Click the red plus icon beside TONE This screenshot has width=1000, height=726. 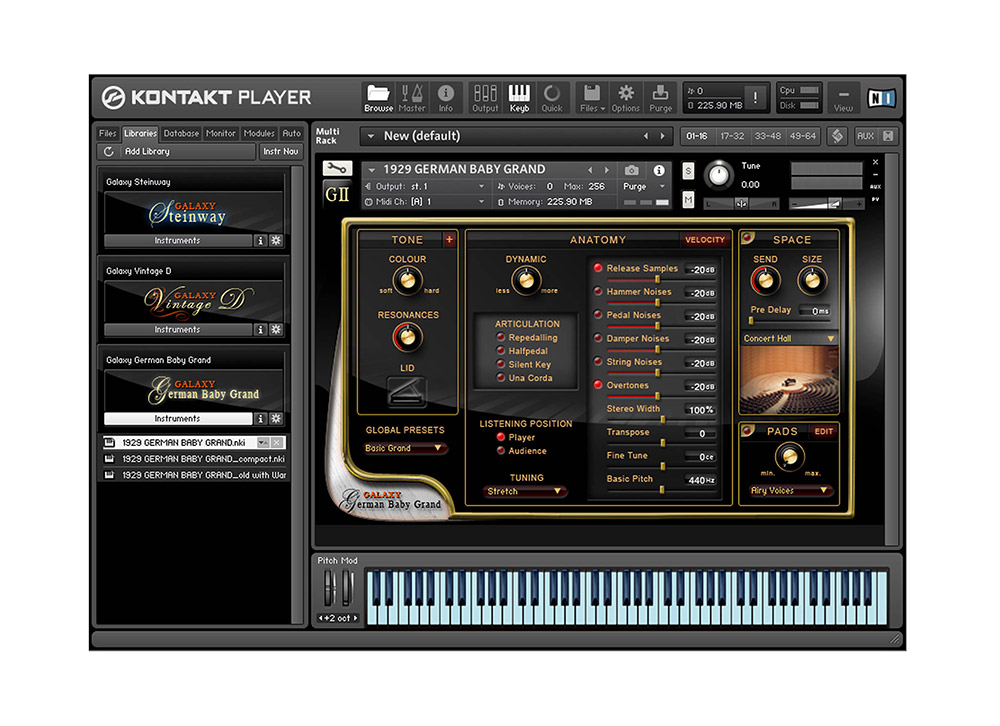coord(449,240)
